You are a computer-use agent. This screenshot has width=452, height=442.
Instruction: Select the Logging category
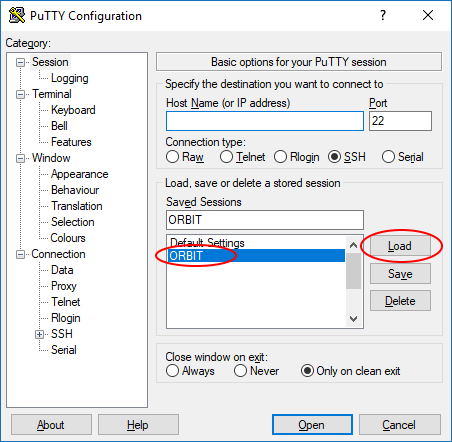(70, 78)
